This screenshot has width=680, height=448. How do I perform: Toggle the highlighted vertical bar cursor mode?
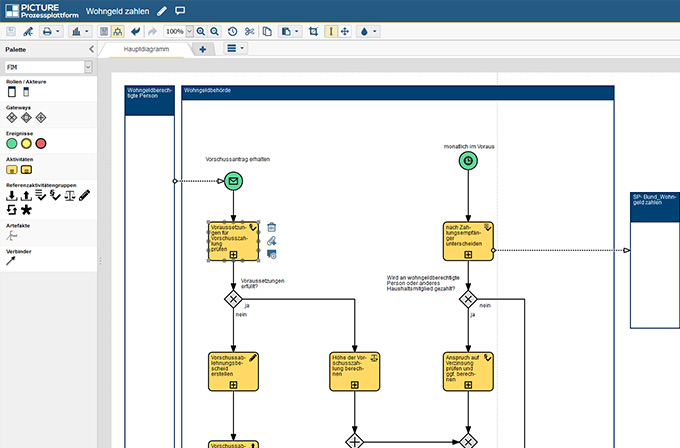[331, 31]
